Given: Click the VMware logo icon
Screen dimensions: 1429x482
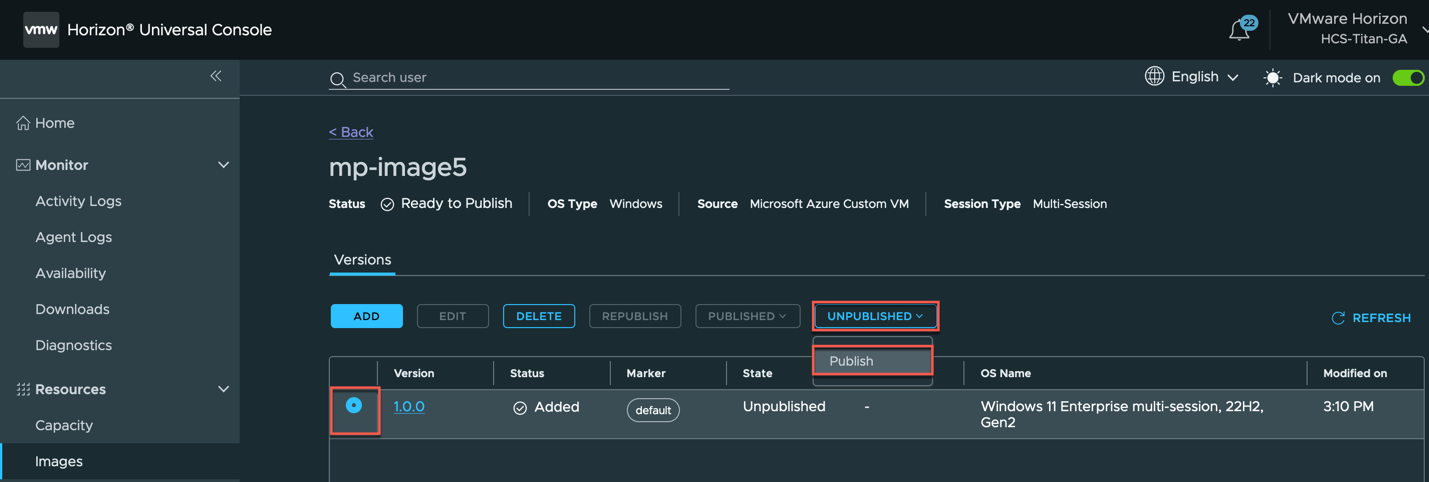Looking at the screenshot, I should 41,30.
